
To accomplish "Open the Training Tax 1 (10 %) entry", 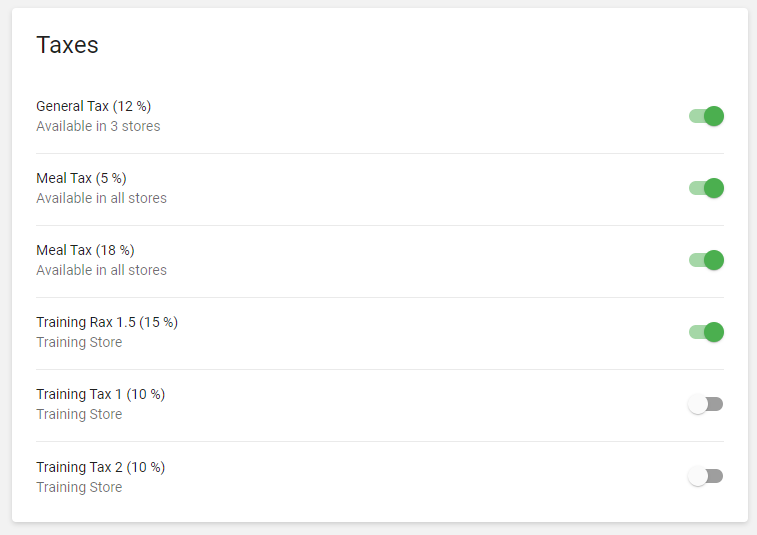I will 100,394.
